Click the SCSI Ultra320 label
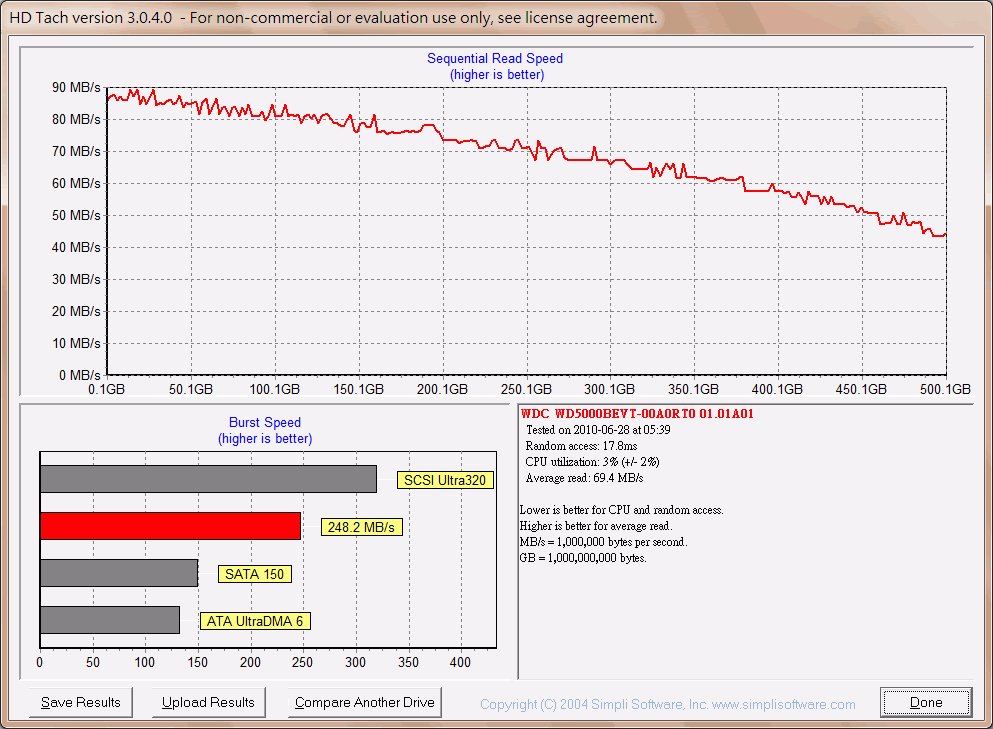This screenshot has width=993, height=729. pos(445,480)
